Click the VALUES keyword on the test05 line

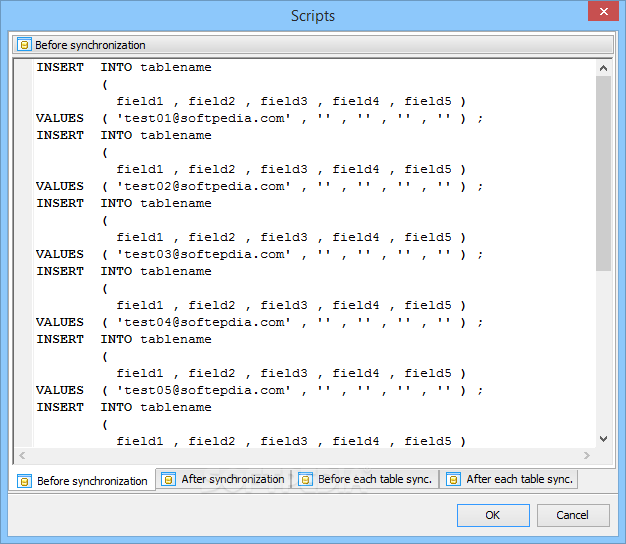60,390
